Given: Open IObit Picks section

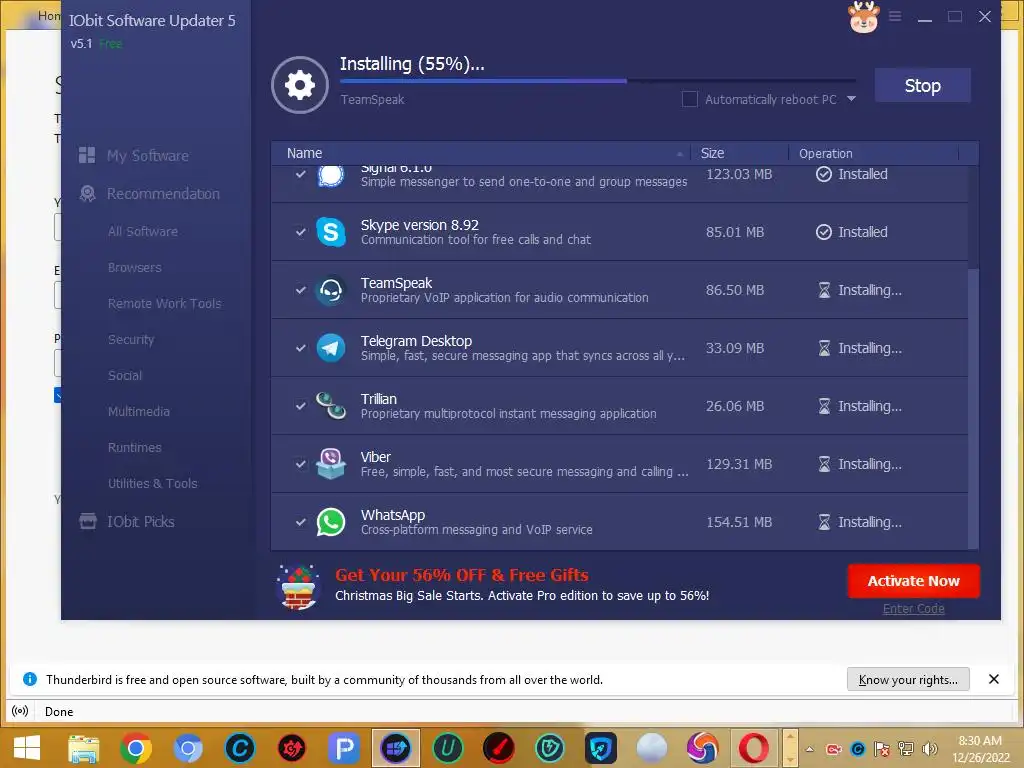Looking at the screenshot, I should pos(141,521).
